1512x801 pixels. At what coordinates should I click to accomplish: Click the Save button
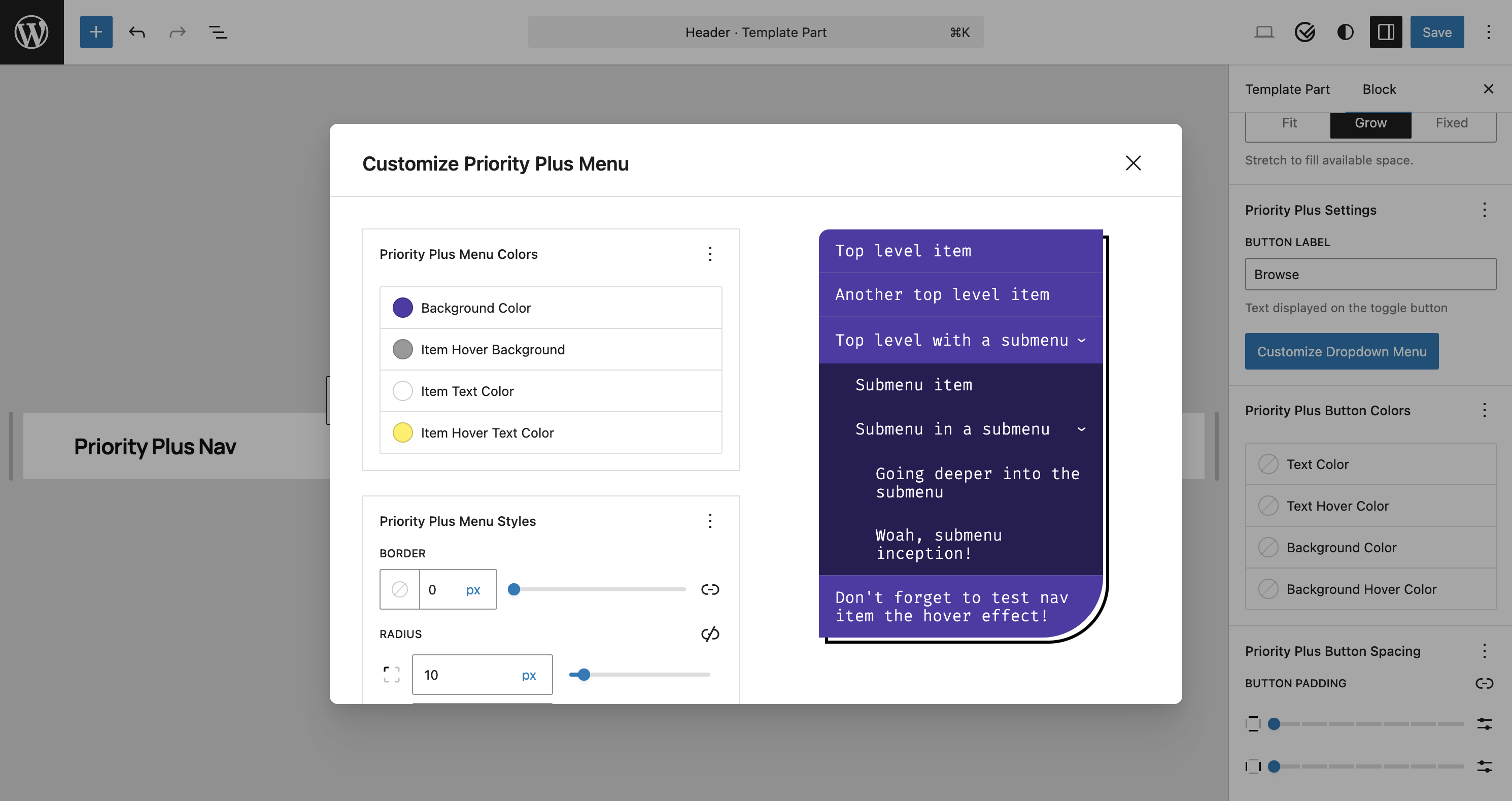(x=1436, y=31)
